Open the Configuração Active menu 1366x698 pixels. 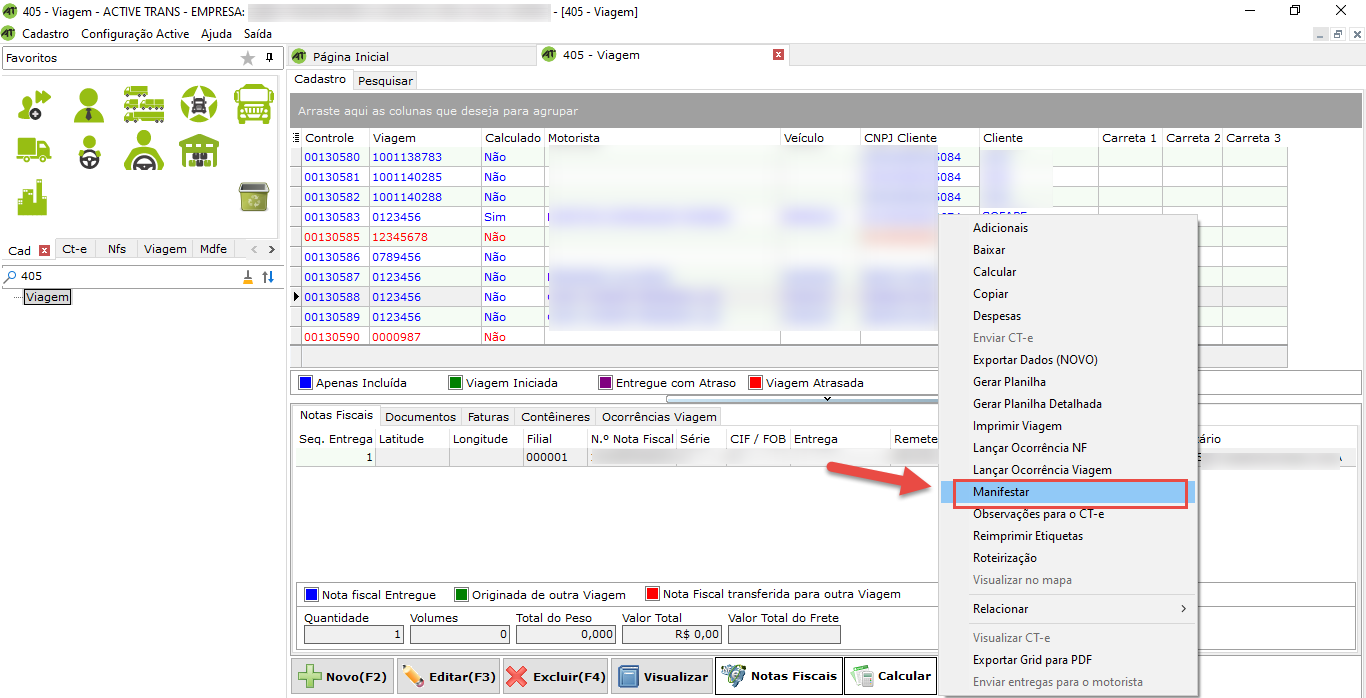tap(135, 33)
